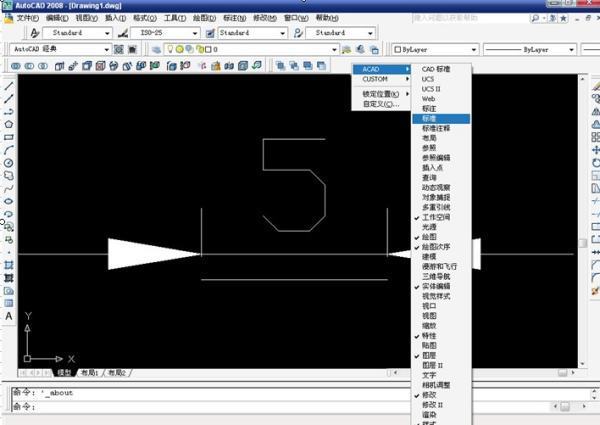600x425 pixels.
Task: Toggle the 特性 toolbar entry
Action: point(428,335)
